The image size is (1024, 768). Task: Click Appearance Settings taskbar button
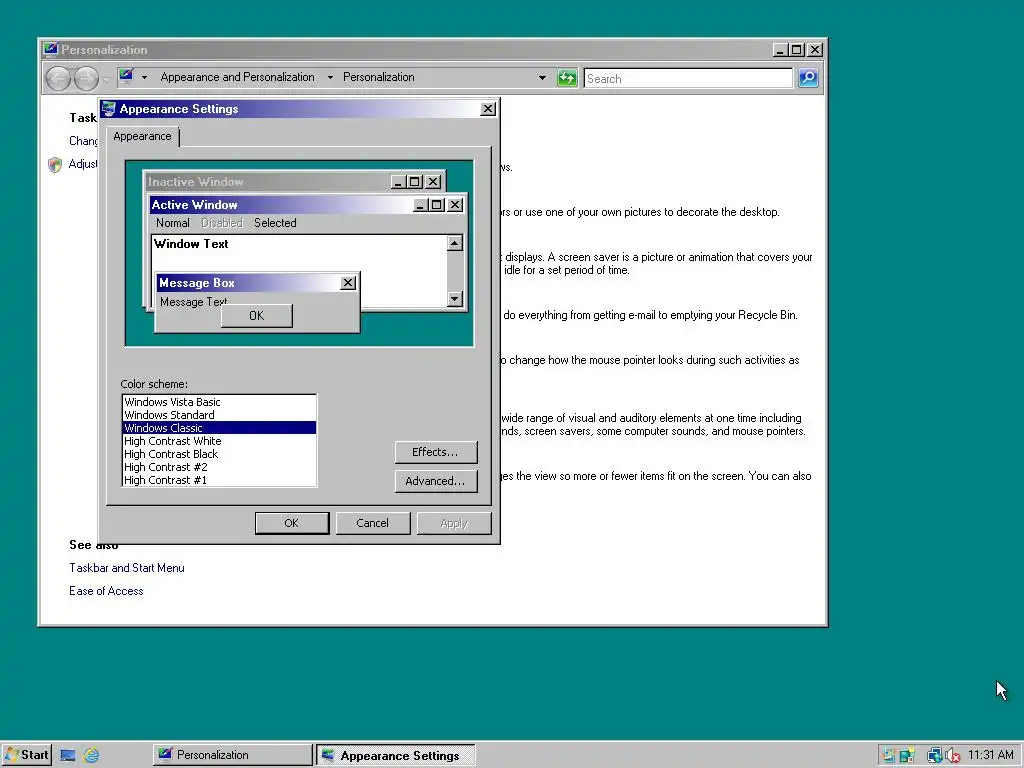396,756
